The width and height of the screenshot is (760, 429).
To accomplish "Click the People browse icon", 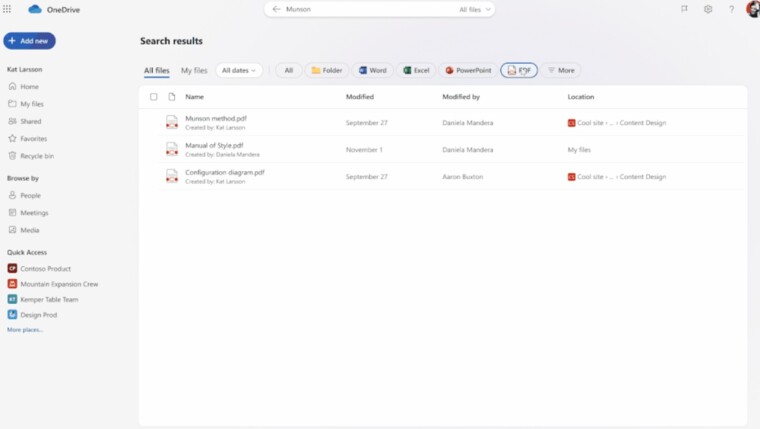I will (x=13, y=195).
